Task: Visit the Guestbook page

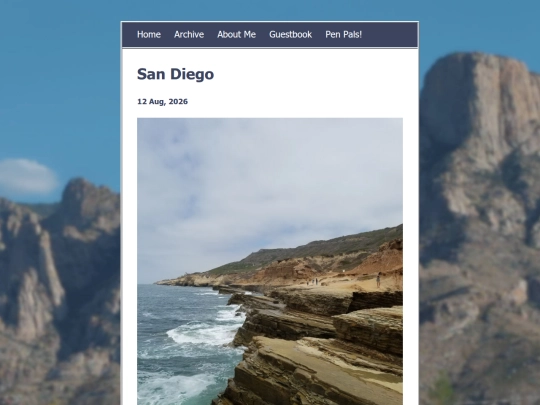Action: click(x=290, y=34)
